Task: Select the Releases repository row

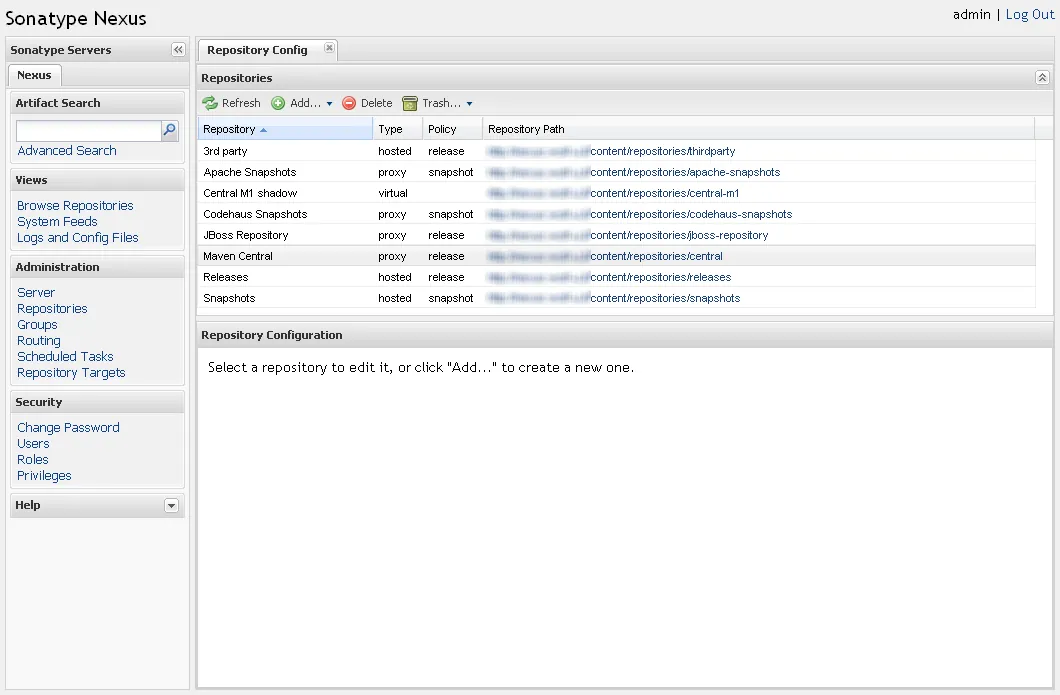Action: (616, 277)
